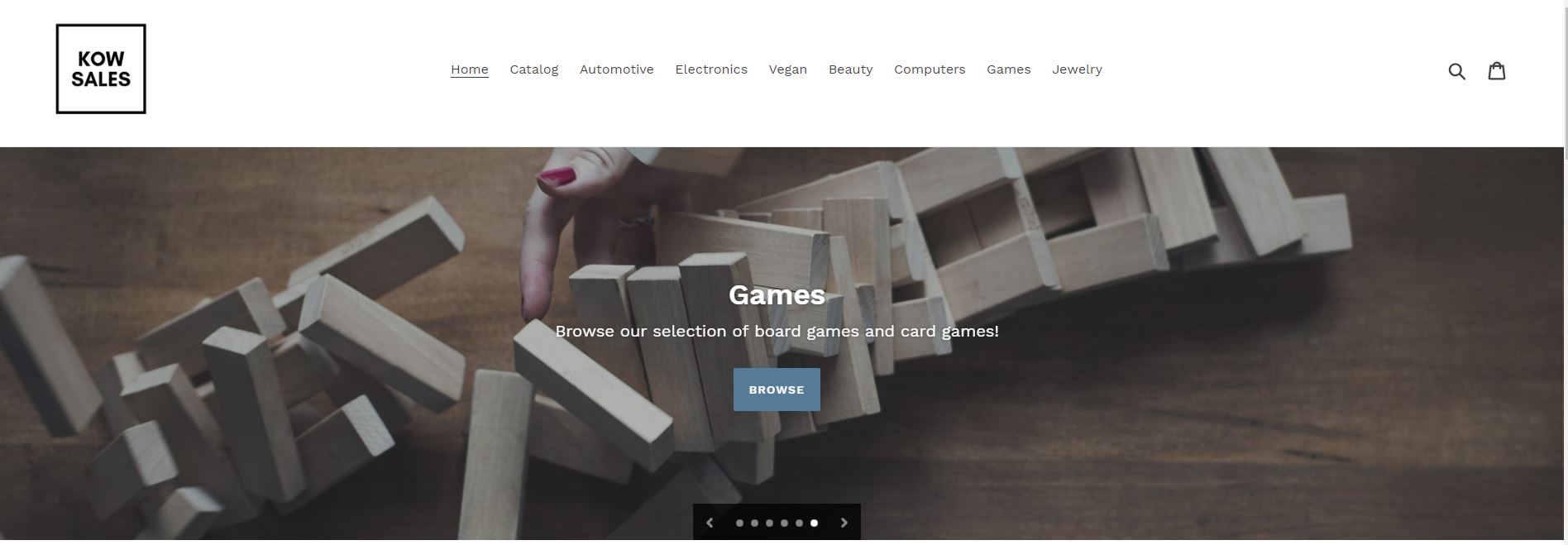Go to previous slide arrow
This screenshot has height=545, width=1568.
pos(710,523)
